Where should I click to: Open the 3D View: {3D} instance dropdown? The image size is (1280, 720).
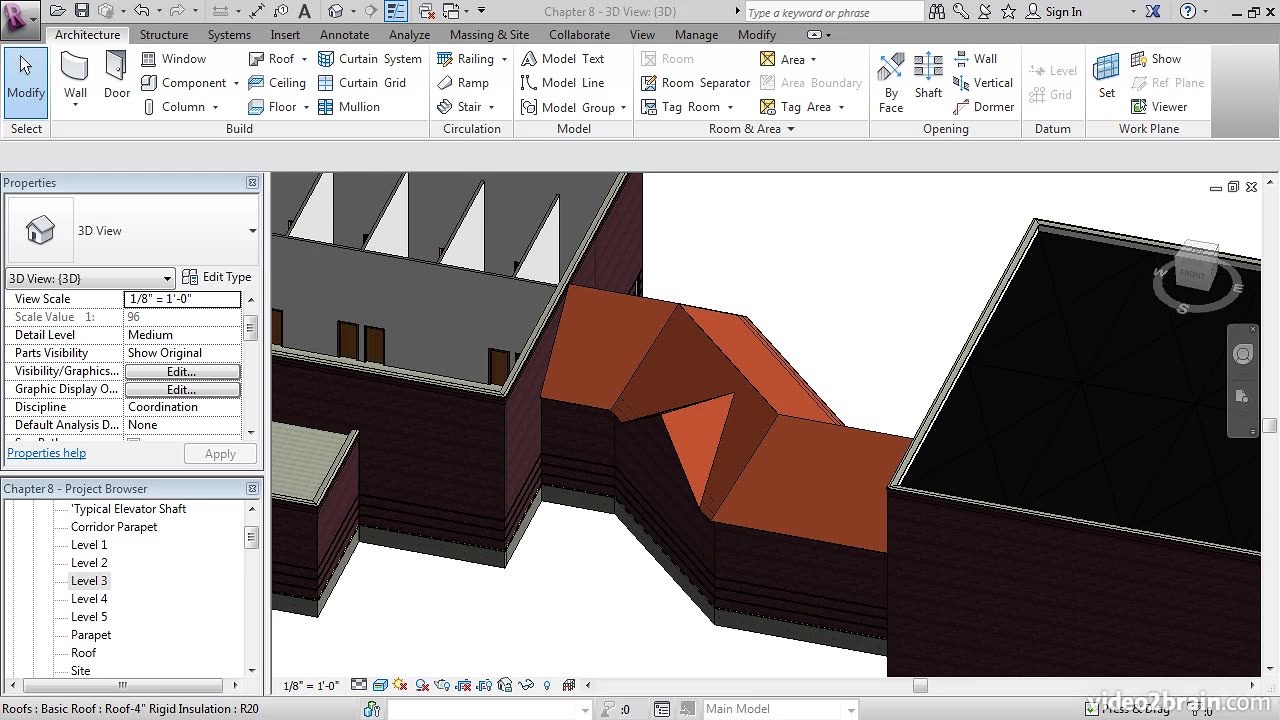[x=167, y=278]
